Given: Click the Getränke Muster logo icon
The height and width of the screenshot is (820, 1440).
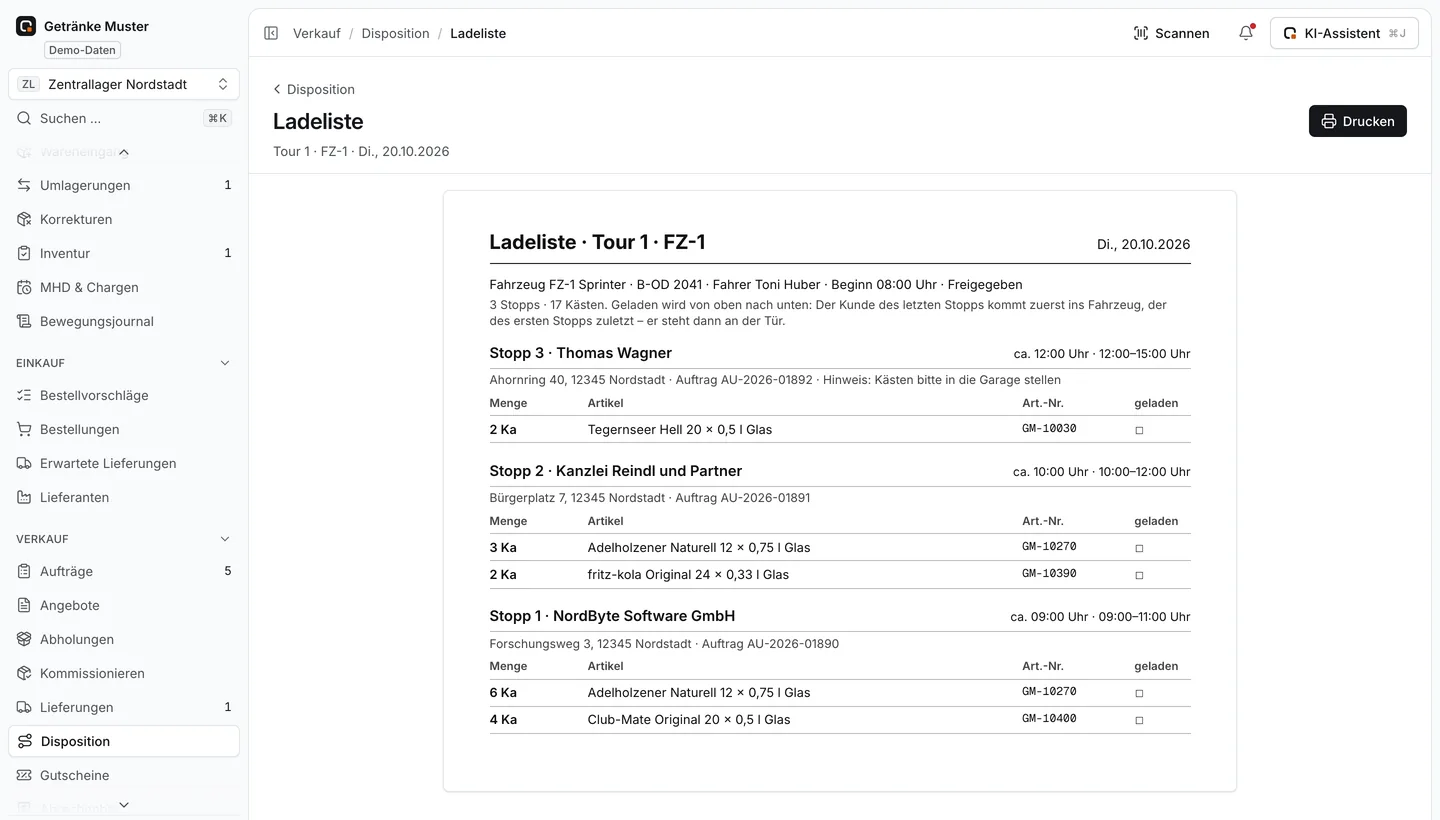Looking at the screenshot, I should point(26,26).
